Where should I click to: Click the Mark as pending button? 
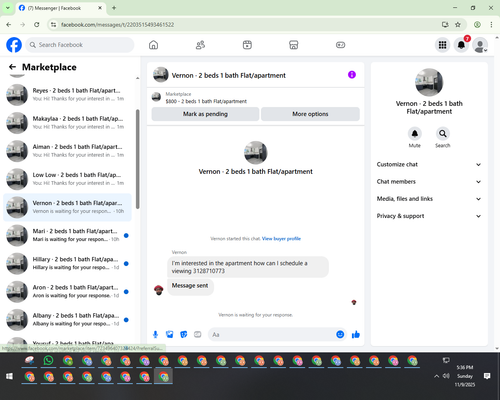205,114
